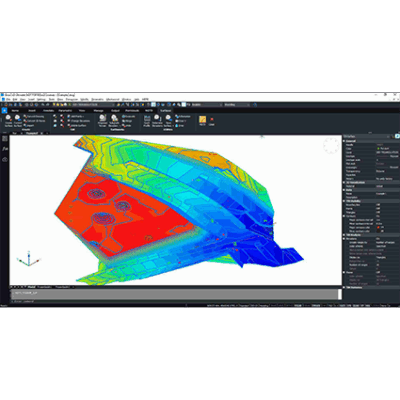The width and height of the screenshot is (400, 400).
Task: Click the application logo button left of Home tab
Action: click(x=4, y=110)
